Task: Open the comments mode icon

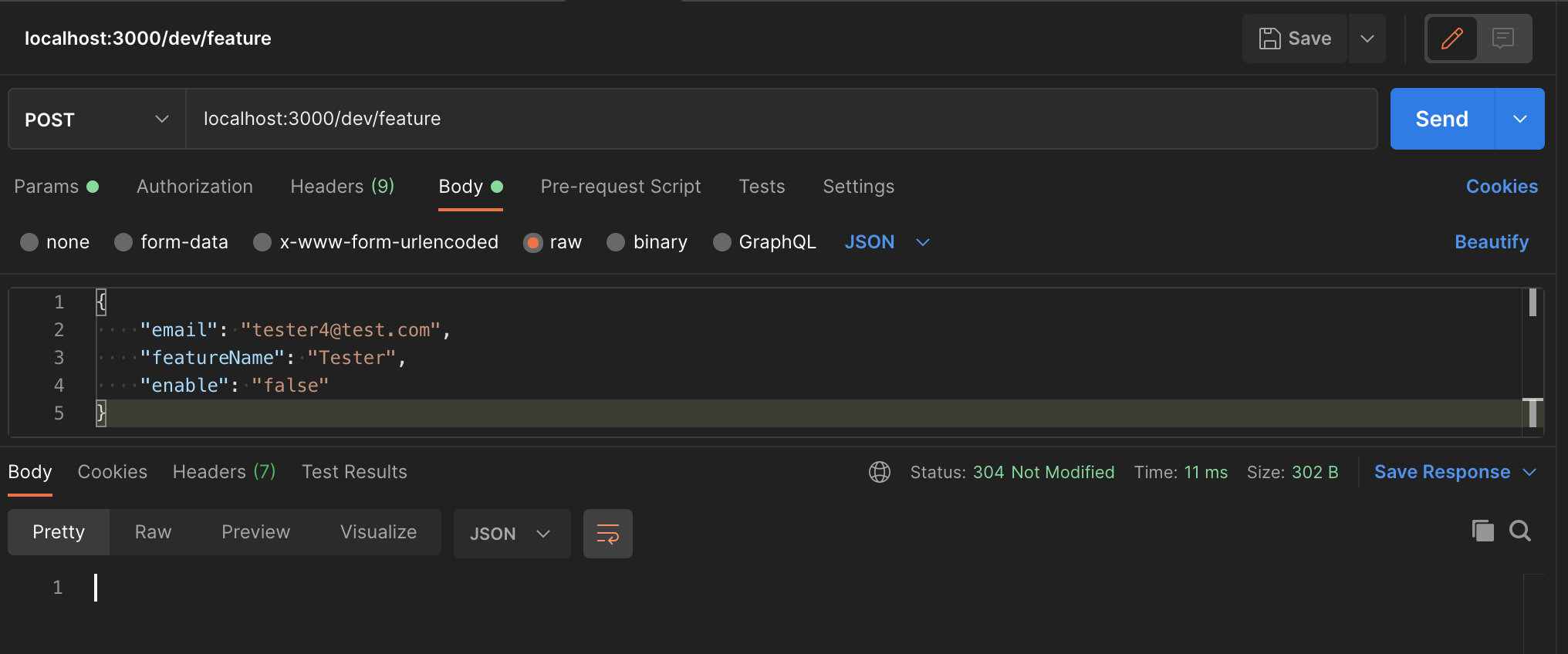Action: 1502,39
